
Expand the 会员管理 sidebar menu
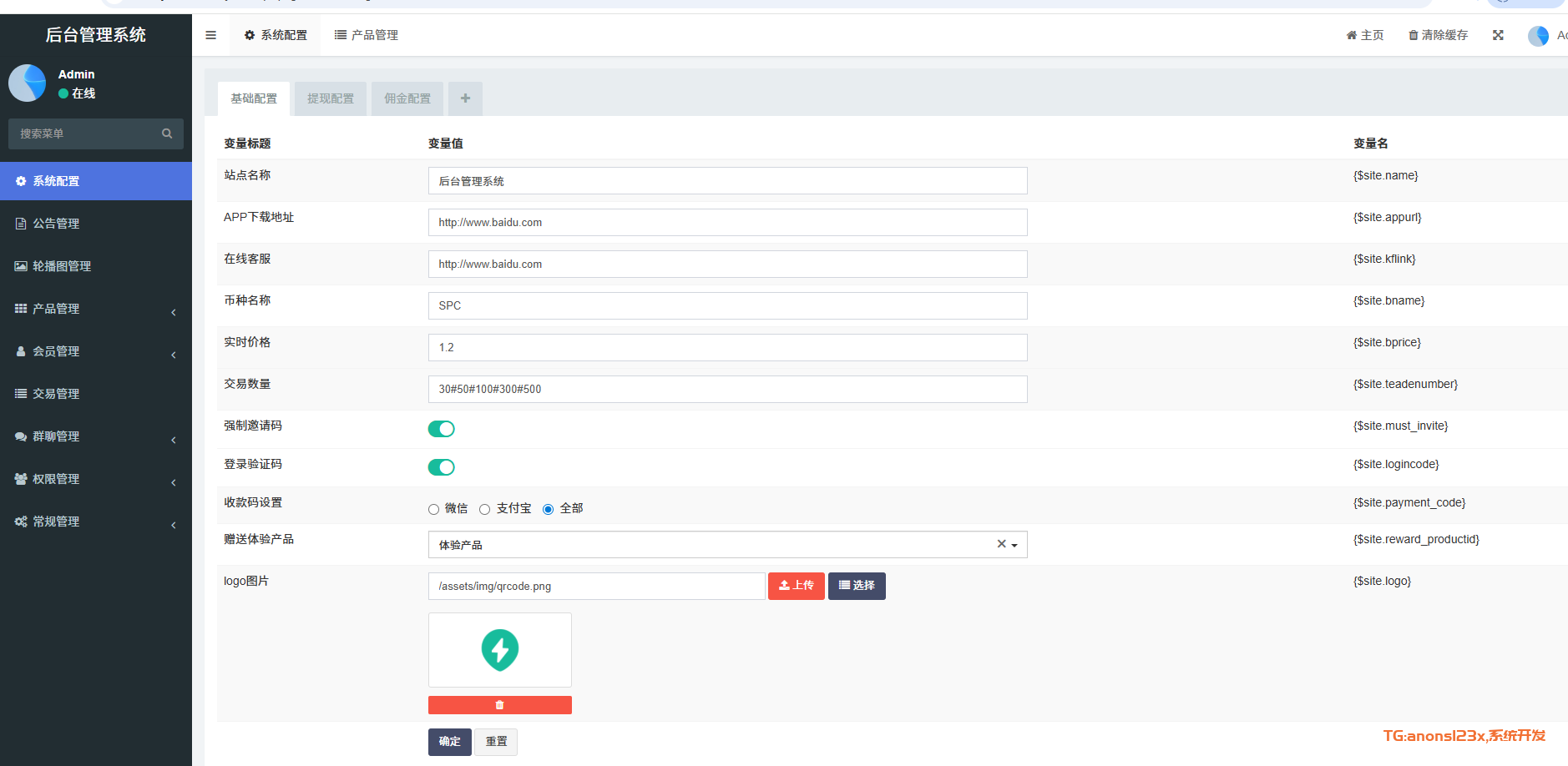56,351
